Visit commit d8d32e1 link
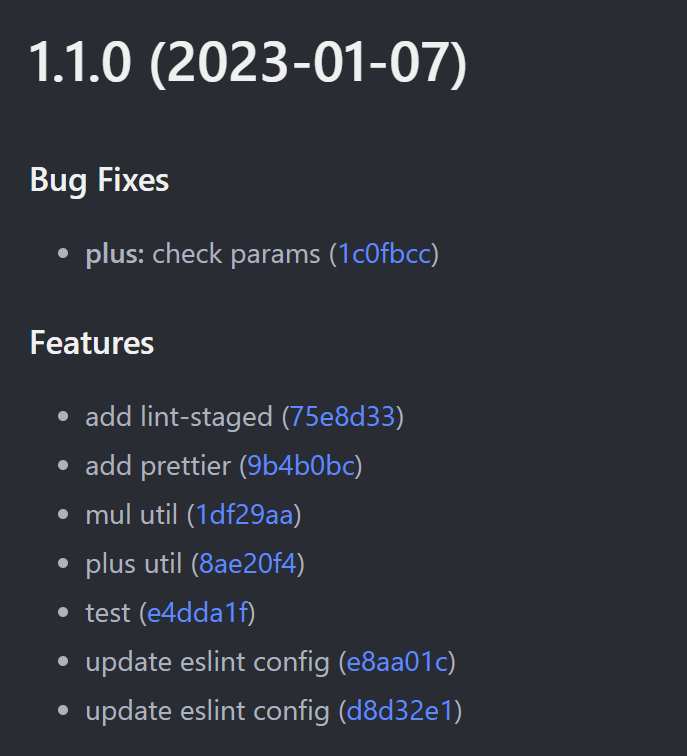 click(x=400, y=711)
